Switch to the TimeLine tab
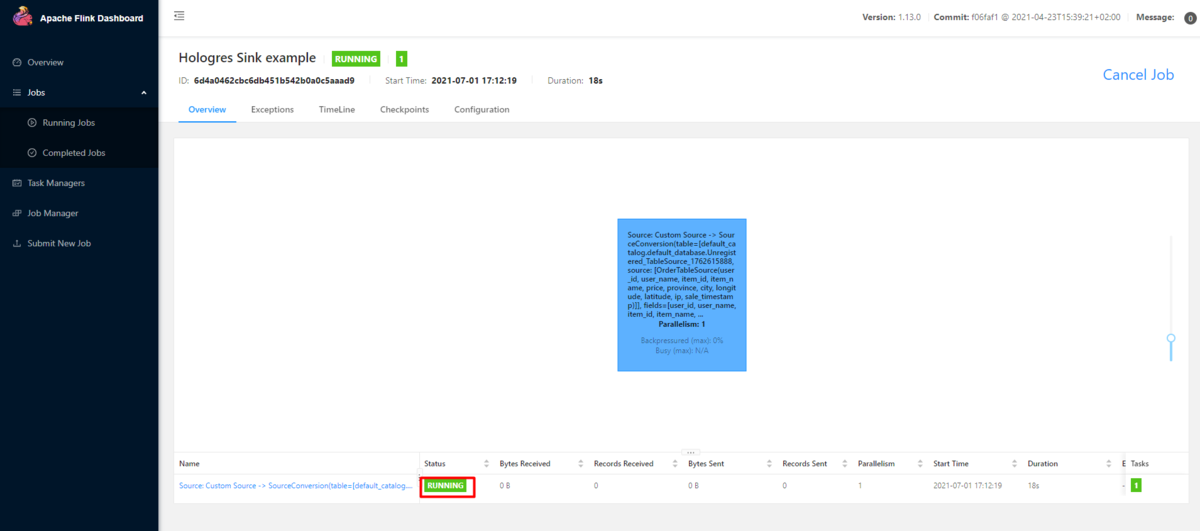Image resolution: width=1200 pixels, height=531 pixels. tap(337, 109)
